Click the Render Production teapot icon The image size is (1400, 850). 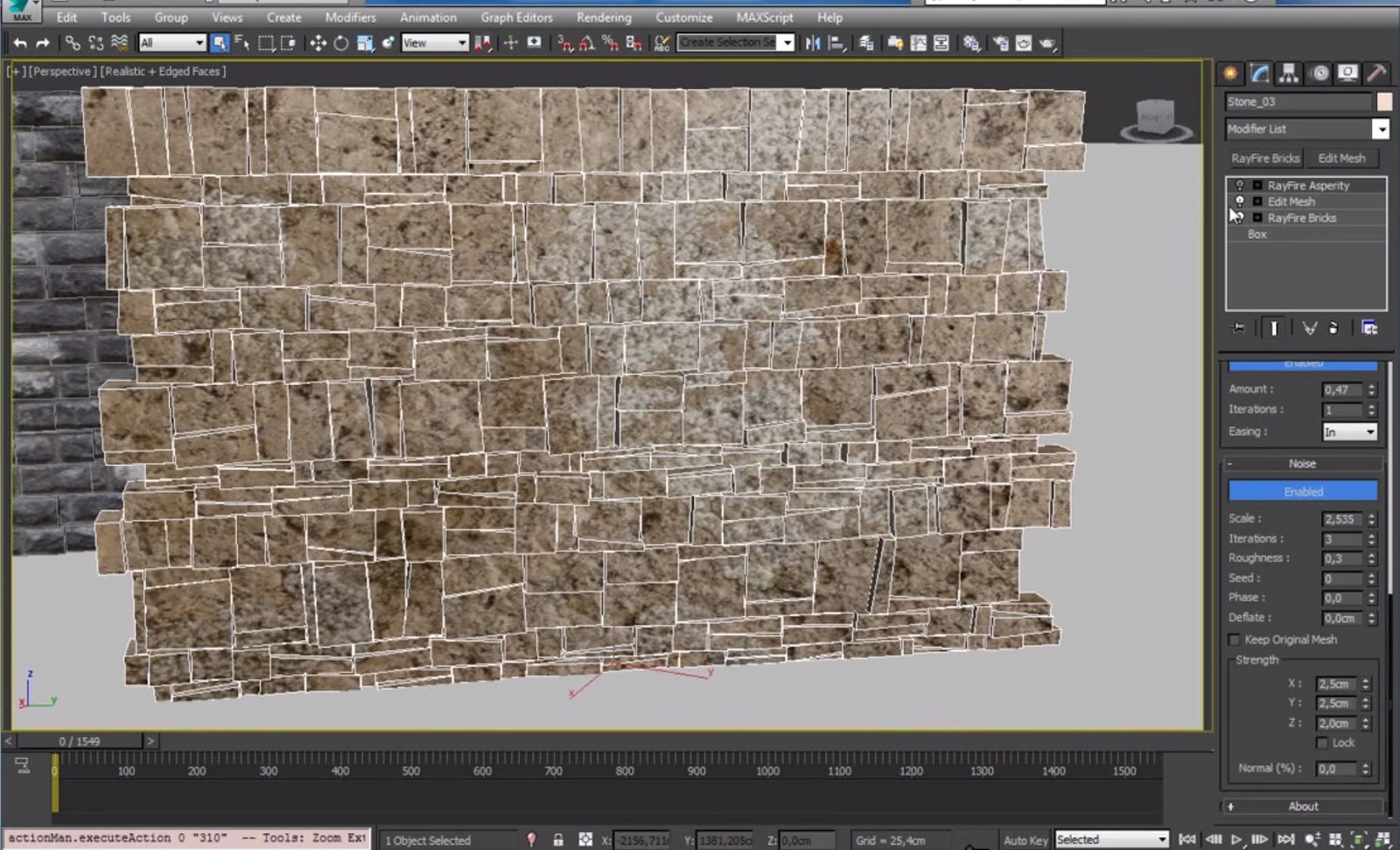pyautogui.click(x=1047, y=43)
